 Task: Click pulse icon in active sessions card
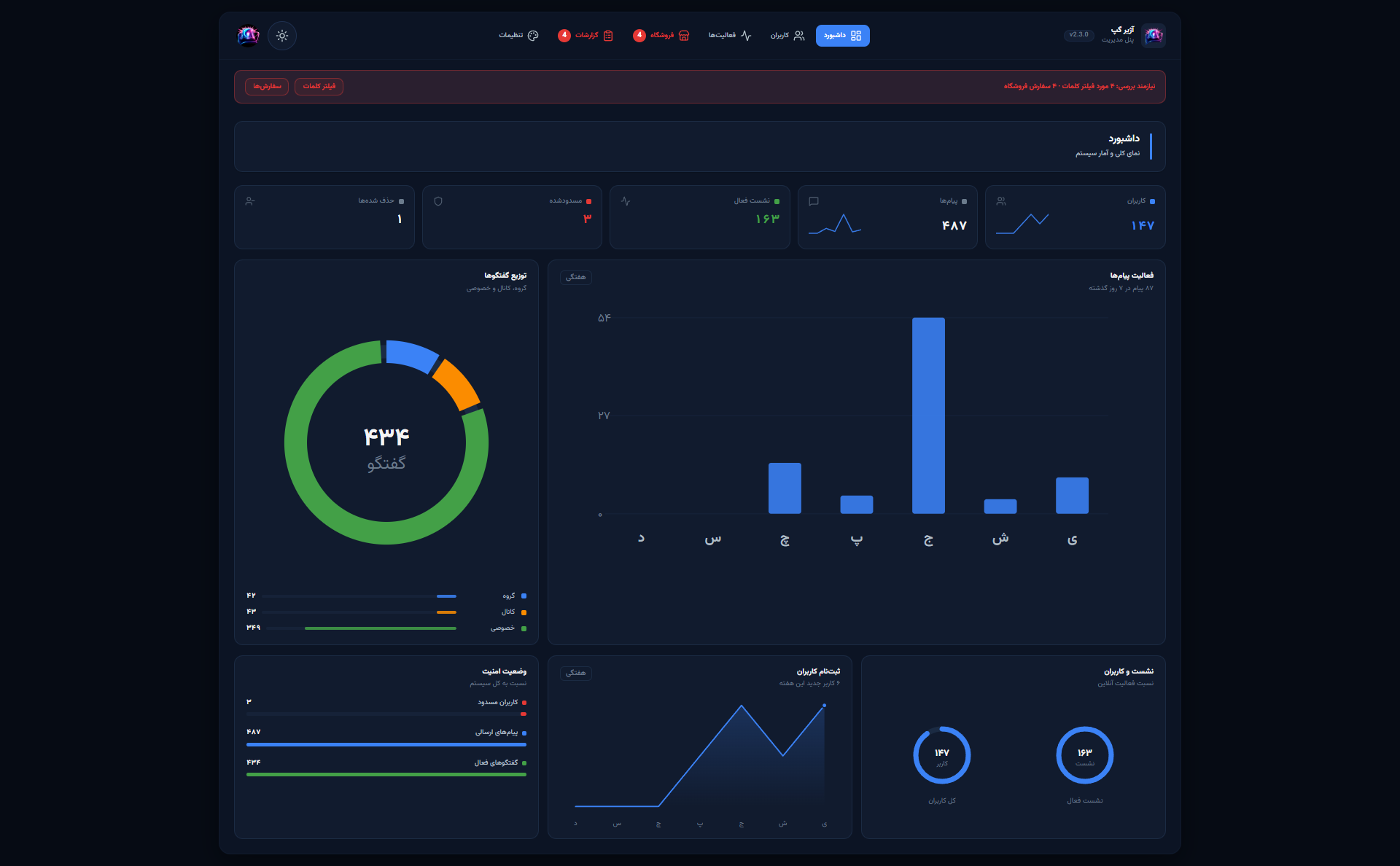pyautogui.click(x=626, y=201)
